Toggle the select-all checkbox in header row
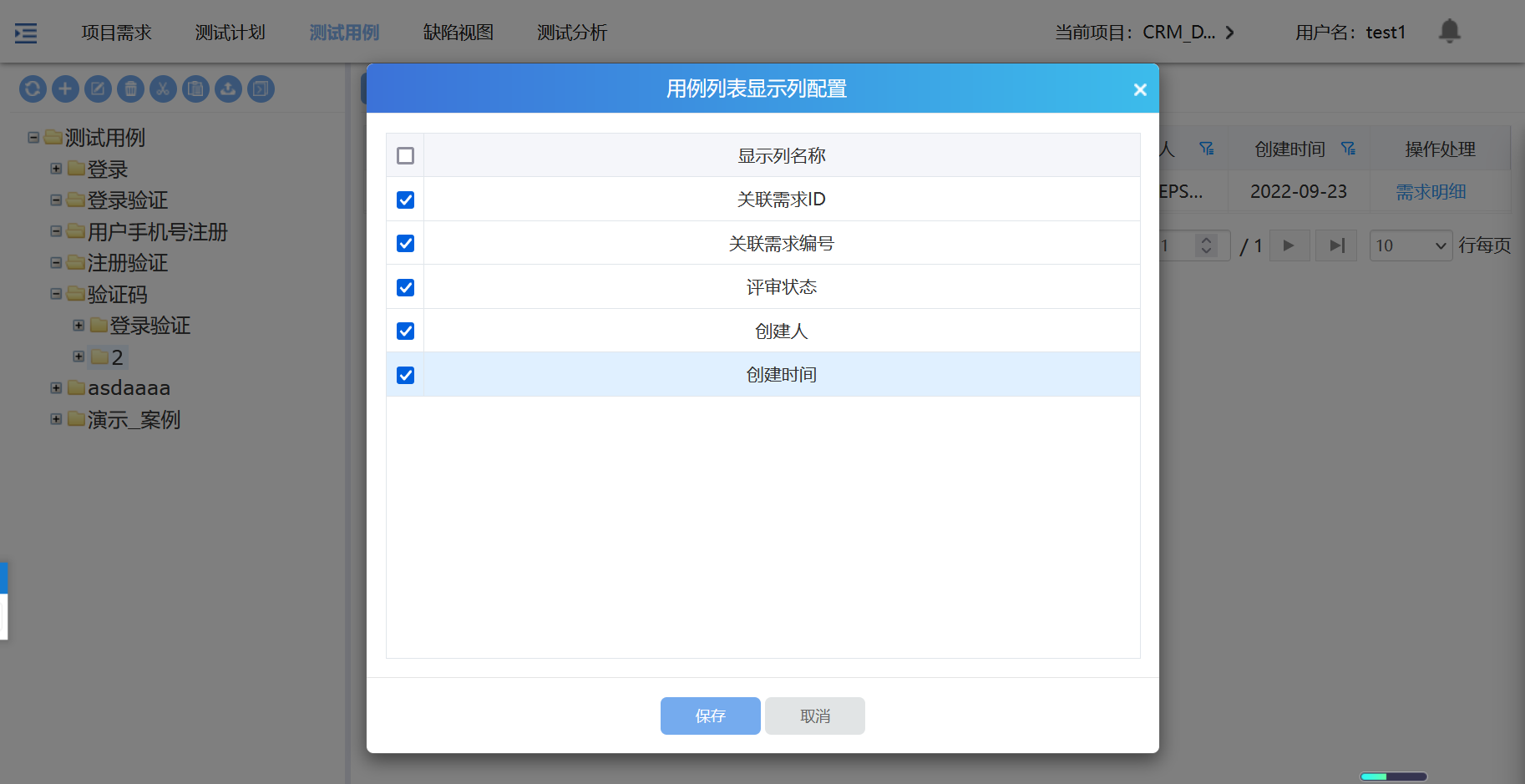The image size is (1525, 784). point(405,156)
